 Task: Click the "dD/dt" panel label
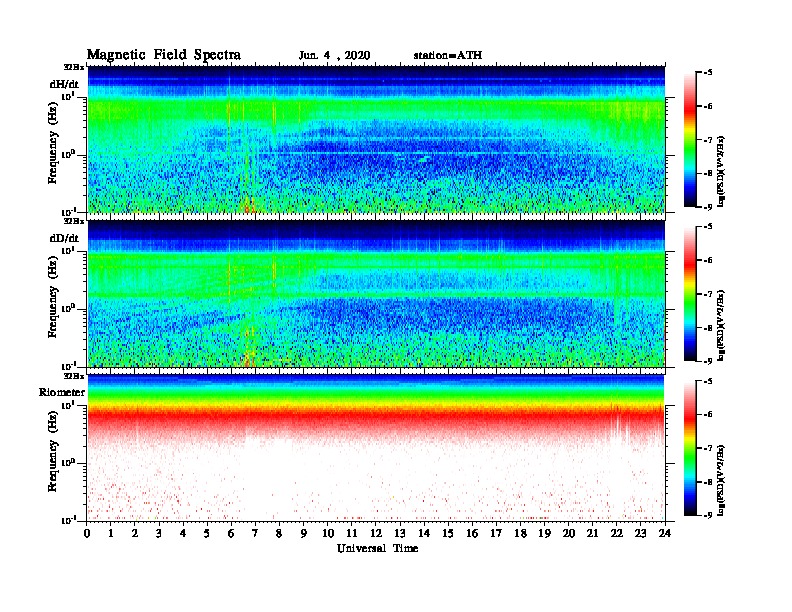click(64, 238)
